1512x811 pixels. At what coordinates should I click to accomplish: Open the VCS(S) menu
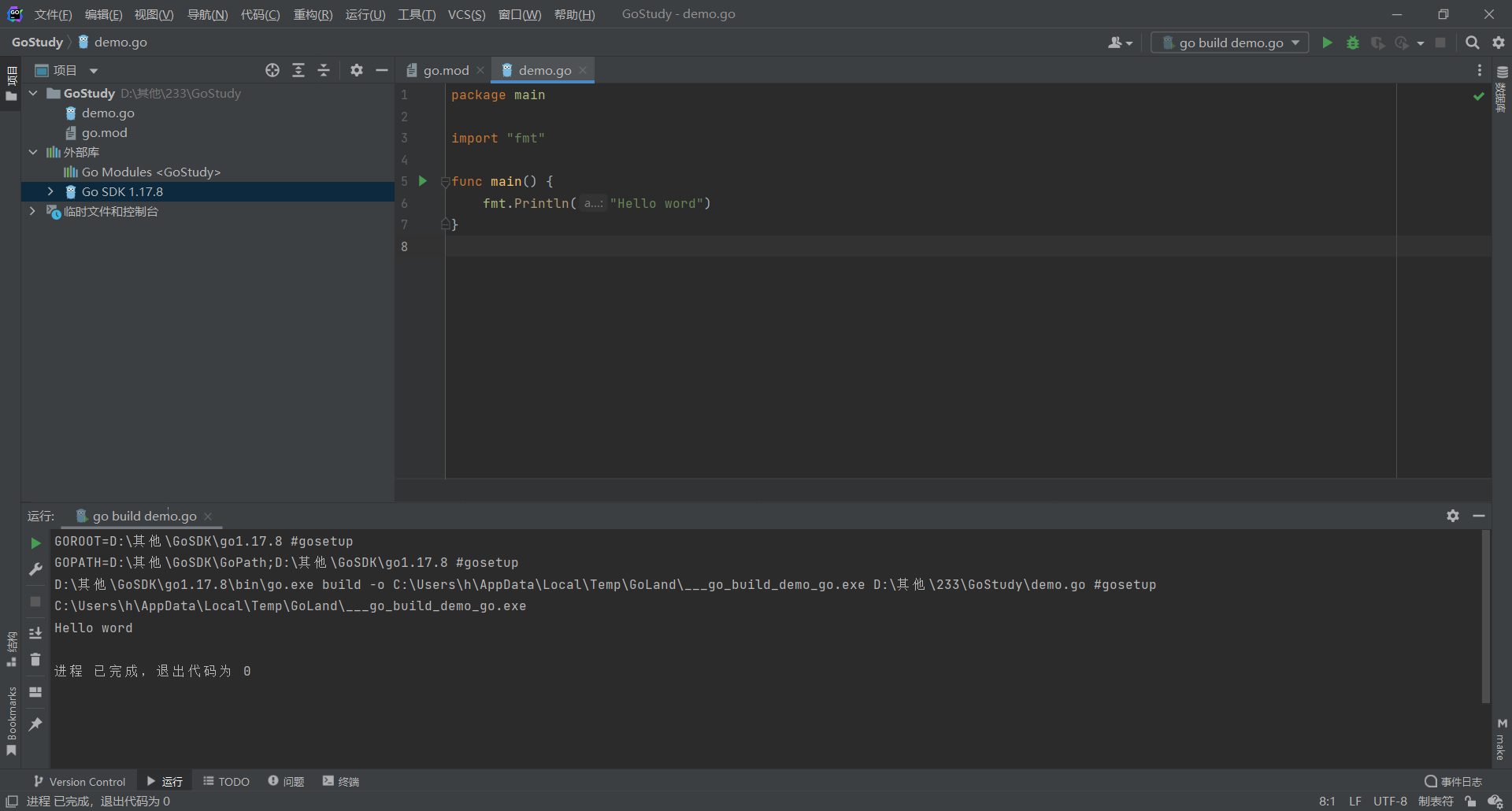pos(466,14)
